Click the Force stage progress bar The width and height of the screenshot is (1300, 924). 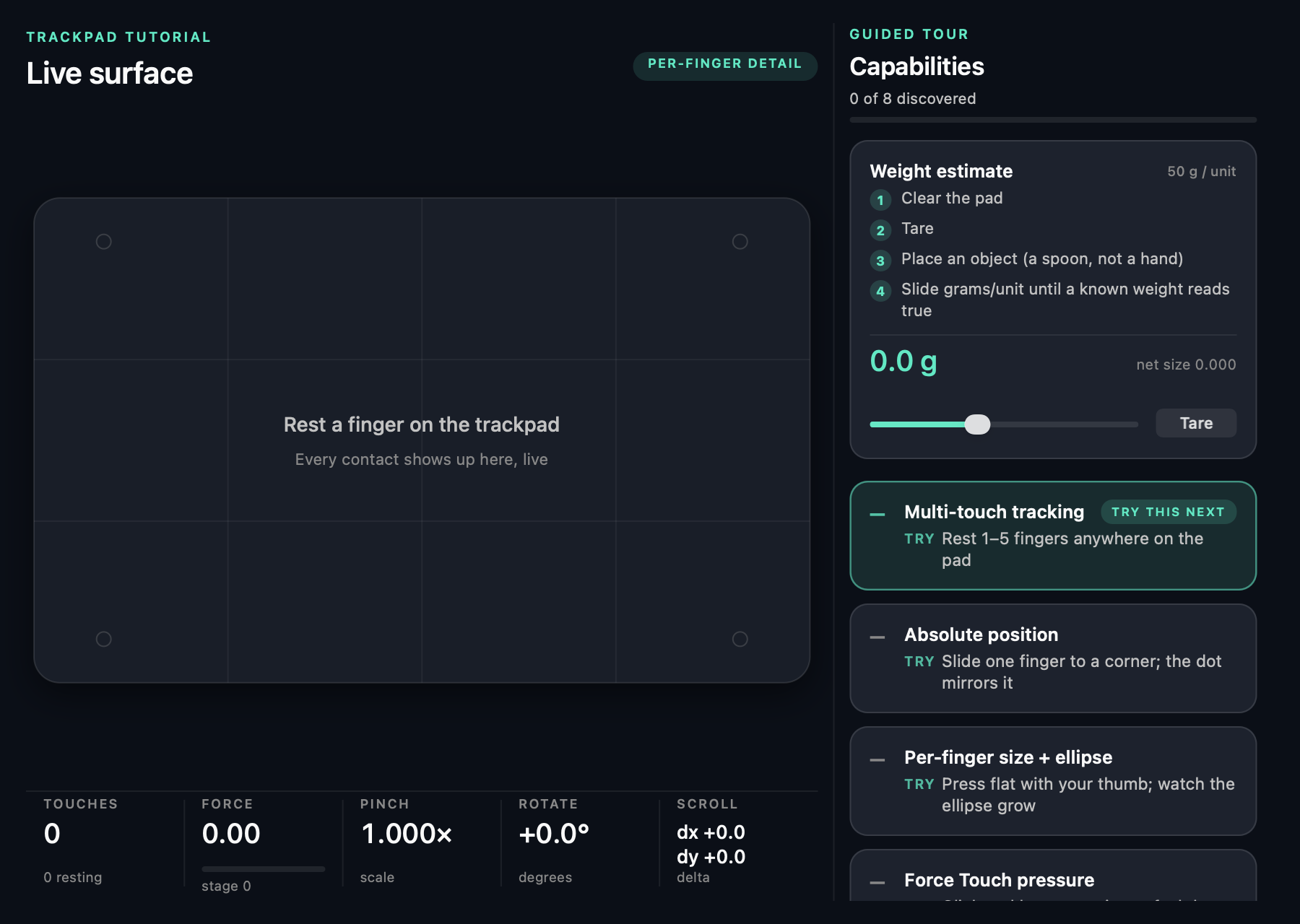pyautogui.click(x=264, y=869)
